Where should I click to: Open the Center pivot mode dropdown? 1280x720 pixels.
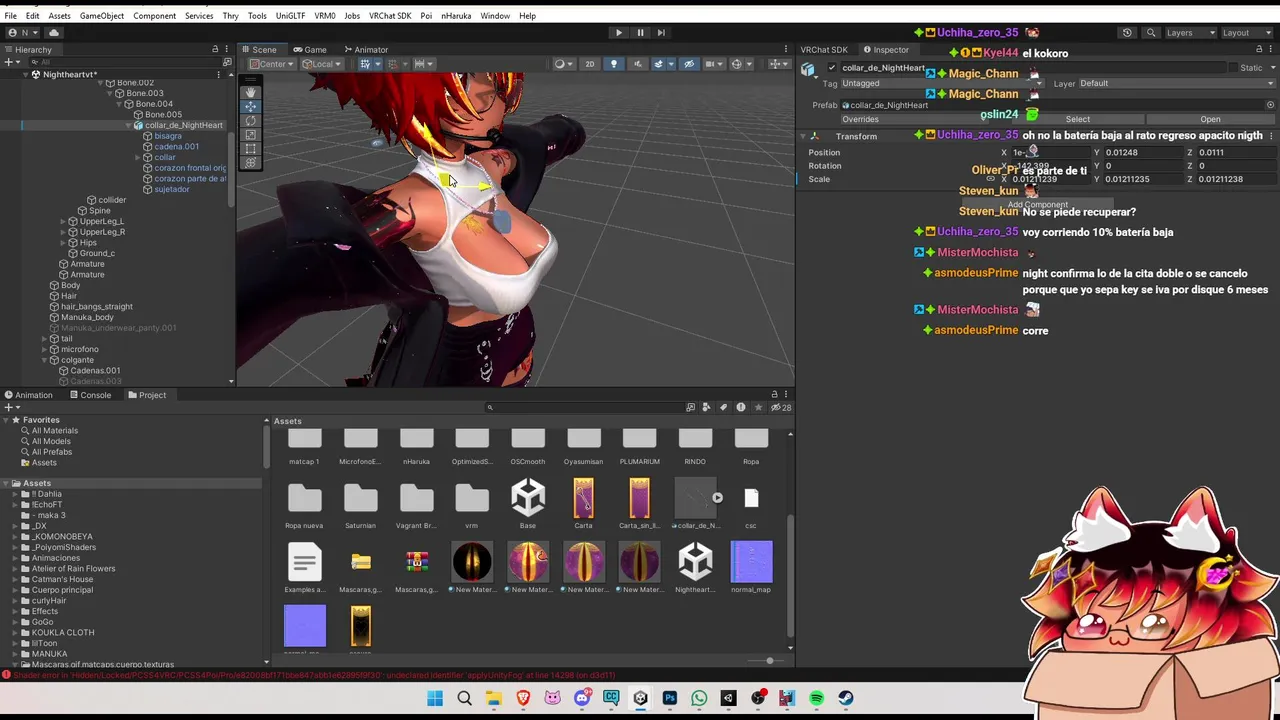click(272, 64)
